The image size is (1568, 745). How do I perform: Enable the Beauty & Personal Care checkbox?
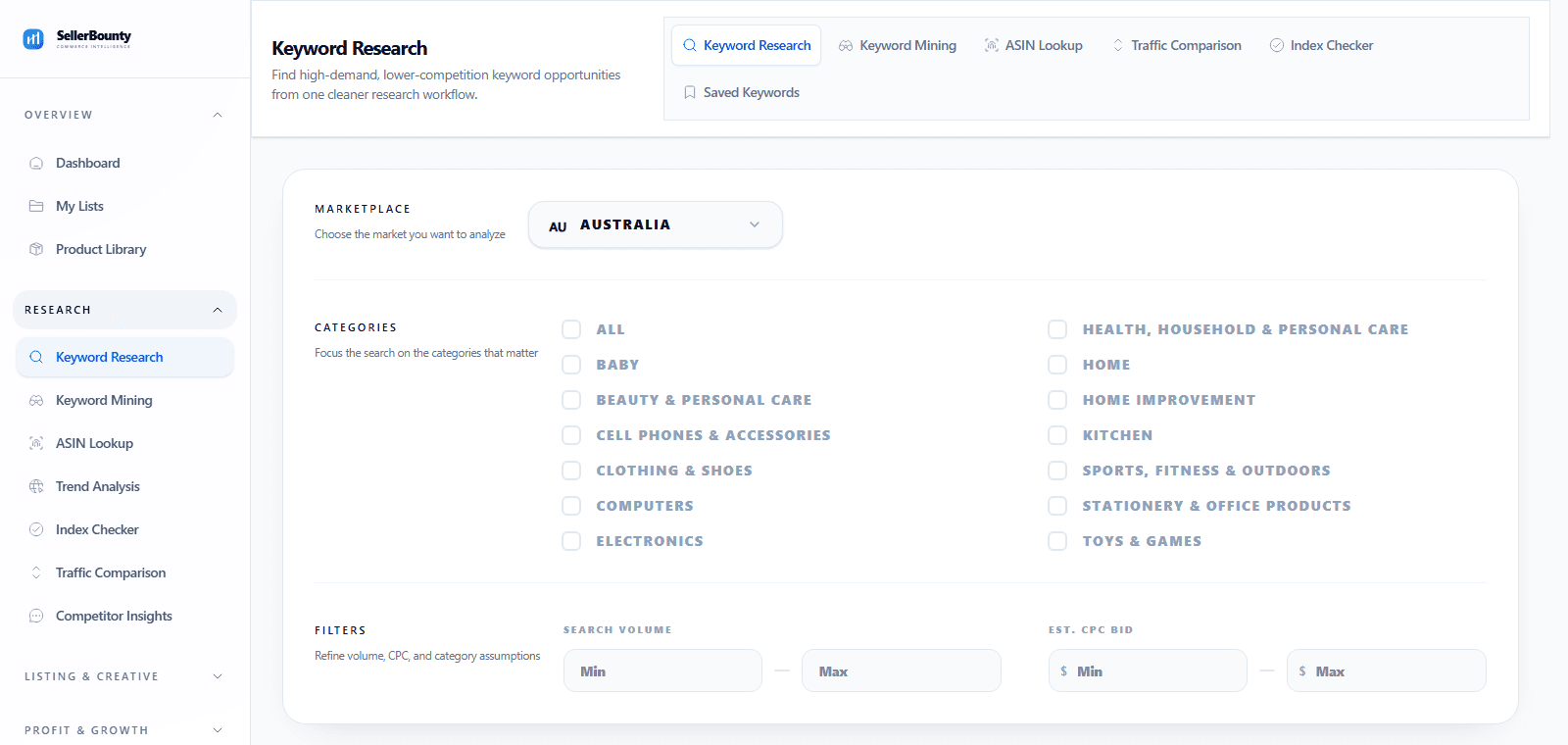(x=571, y=400)
